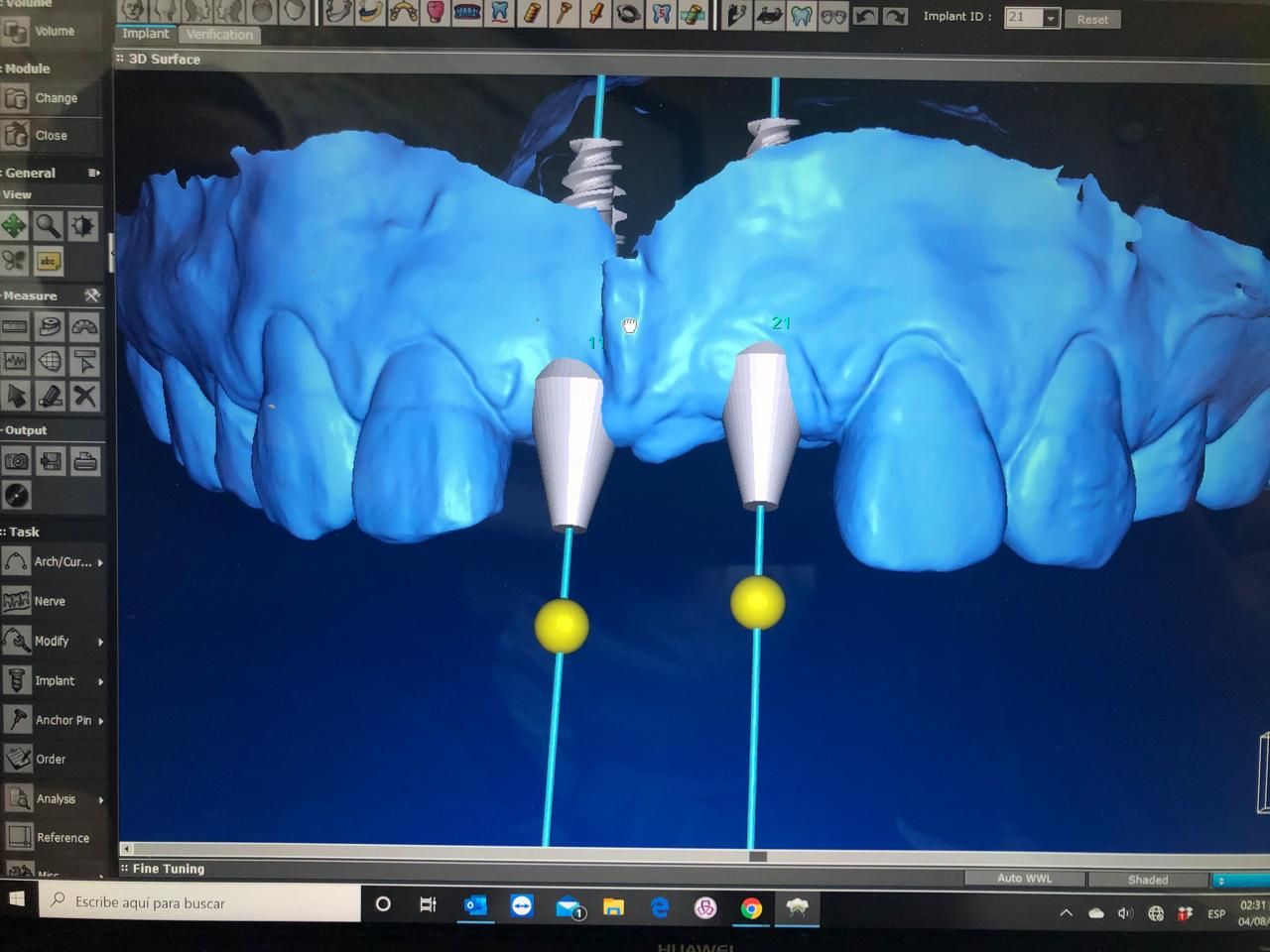Click the camera capture icon in Output

coord(16,461)
